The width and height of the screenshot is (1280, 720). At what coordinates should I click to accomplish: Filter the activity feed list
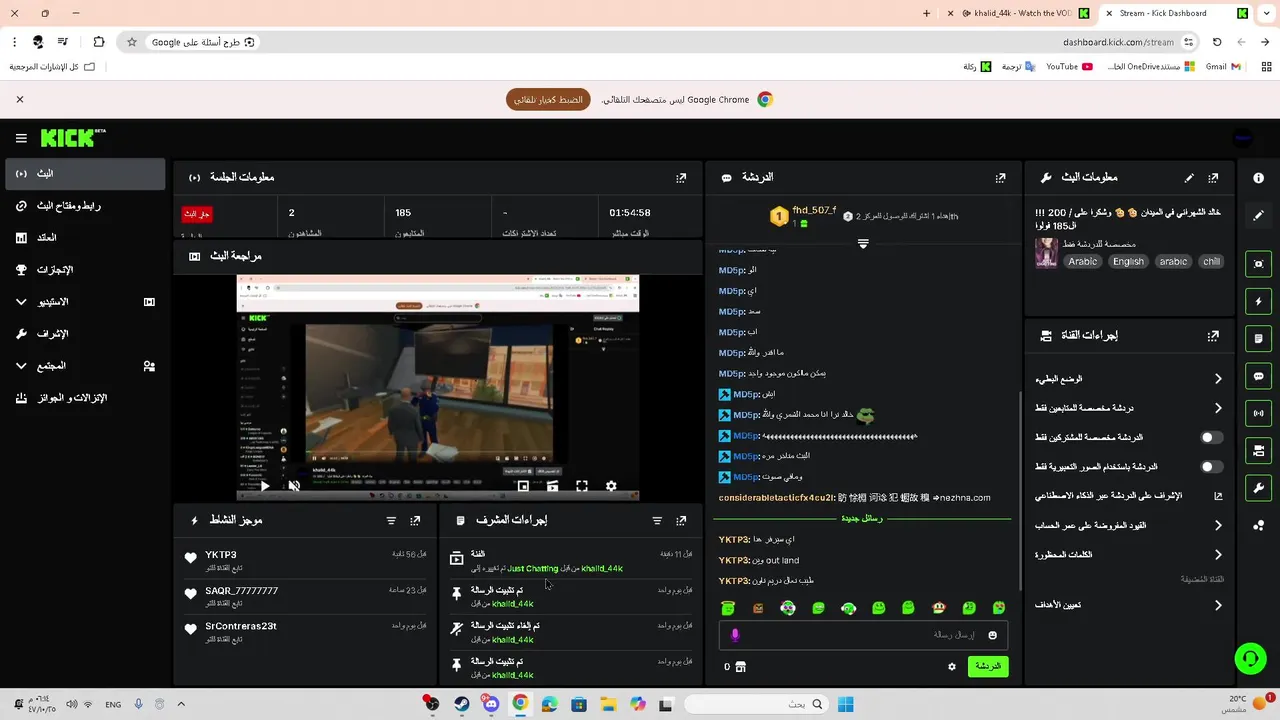(391, 520)
